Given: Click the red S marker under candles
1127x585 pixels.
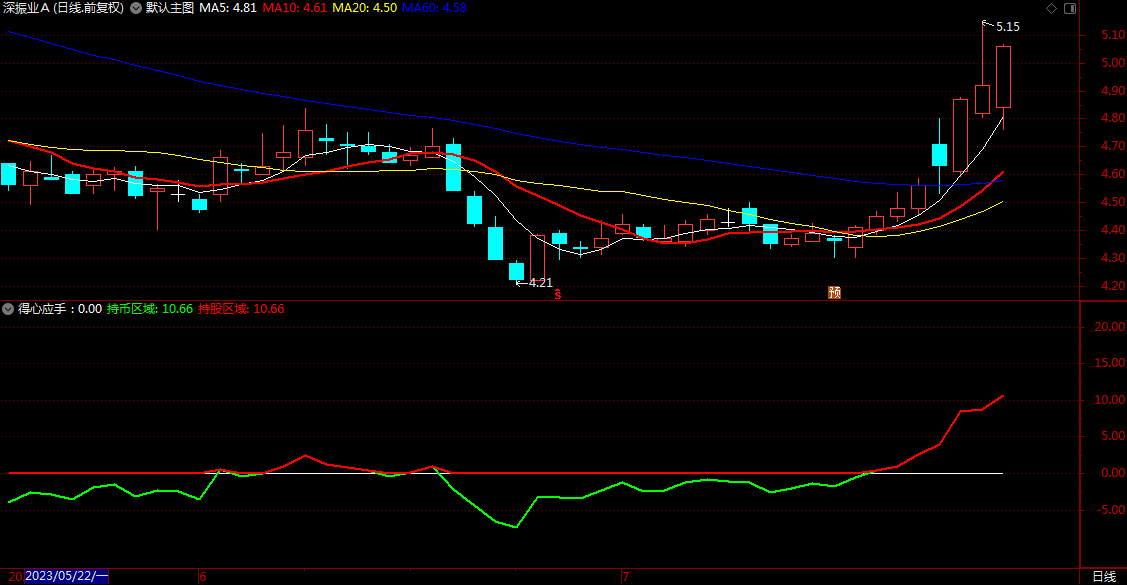Looking at the screenshot, I should [x=558, y=294].
